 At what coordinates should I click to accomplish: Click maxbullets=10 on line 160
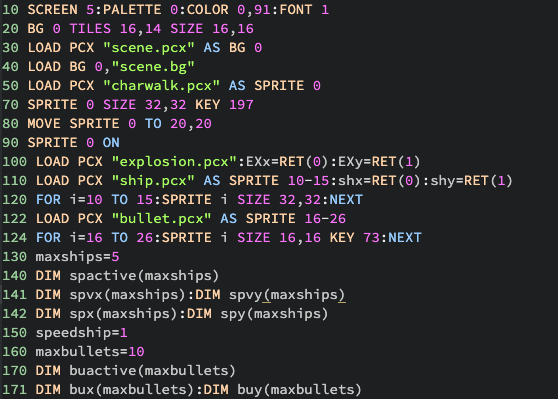pyautogui.click(x=90, y=352)
